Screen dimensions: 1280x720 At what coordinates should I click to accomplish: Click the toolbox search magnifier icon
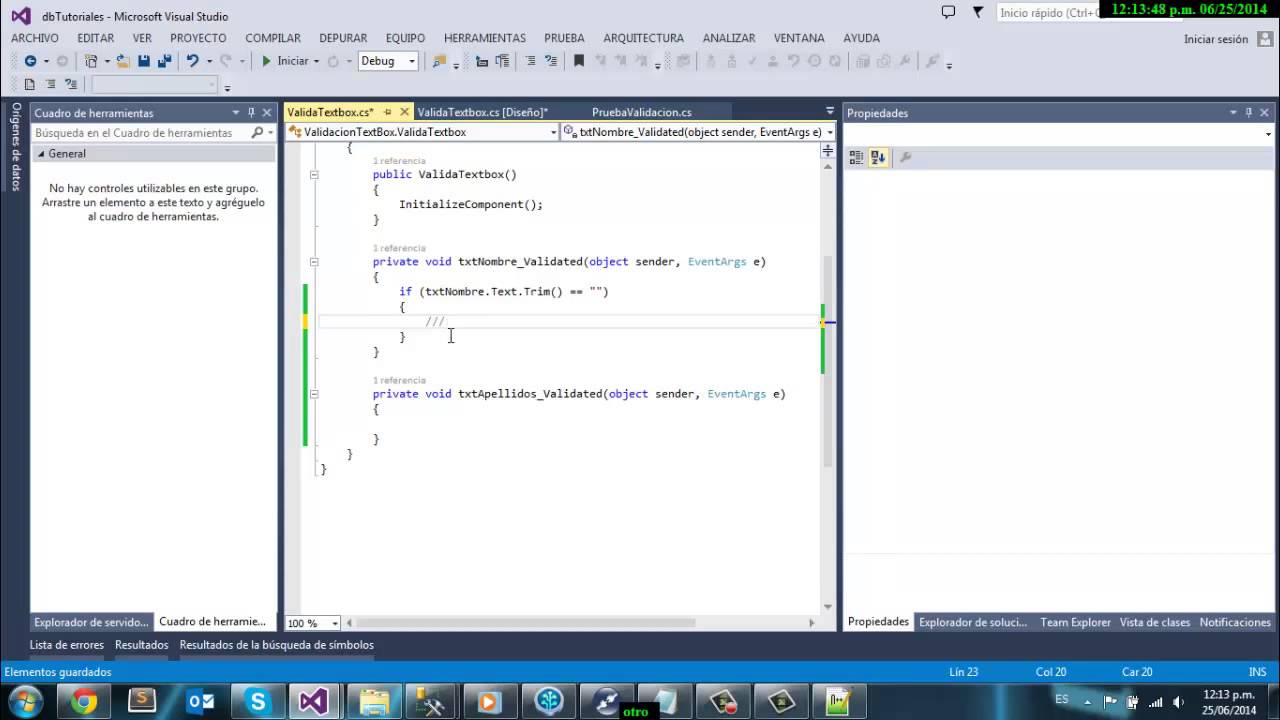click(x=257, y=132)
